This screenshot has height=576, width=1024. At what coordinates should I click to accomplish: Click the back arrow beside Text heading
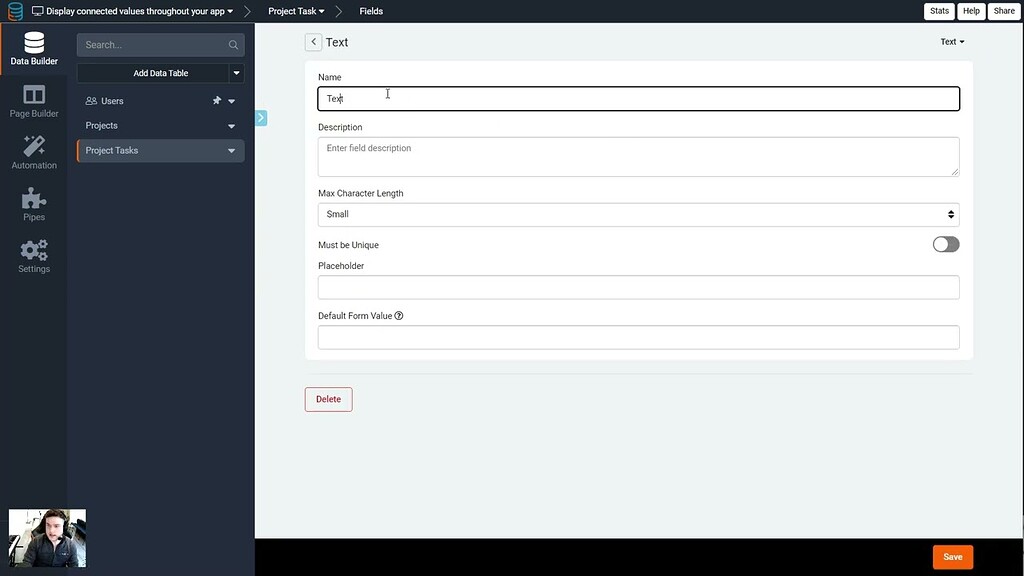coord(313,42)
